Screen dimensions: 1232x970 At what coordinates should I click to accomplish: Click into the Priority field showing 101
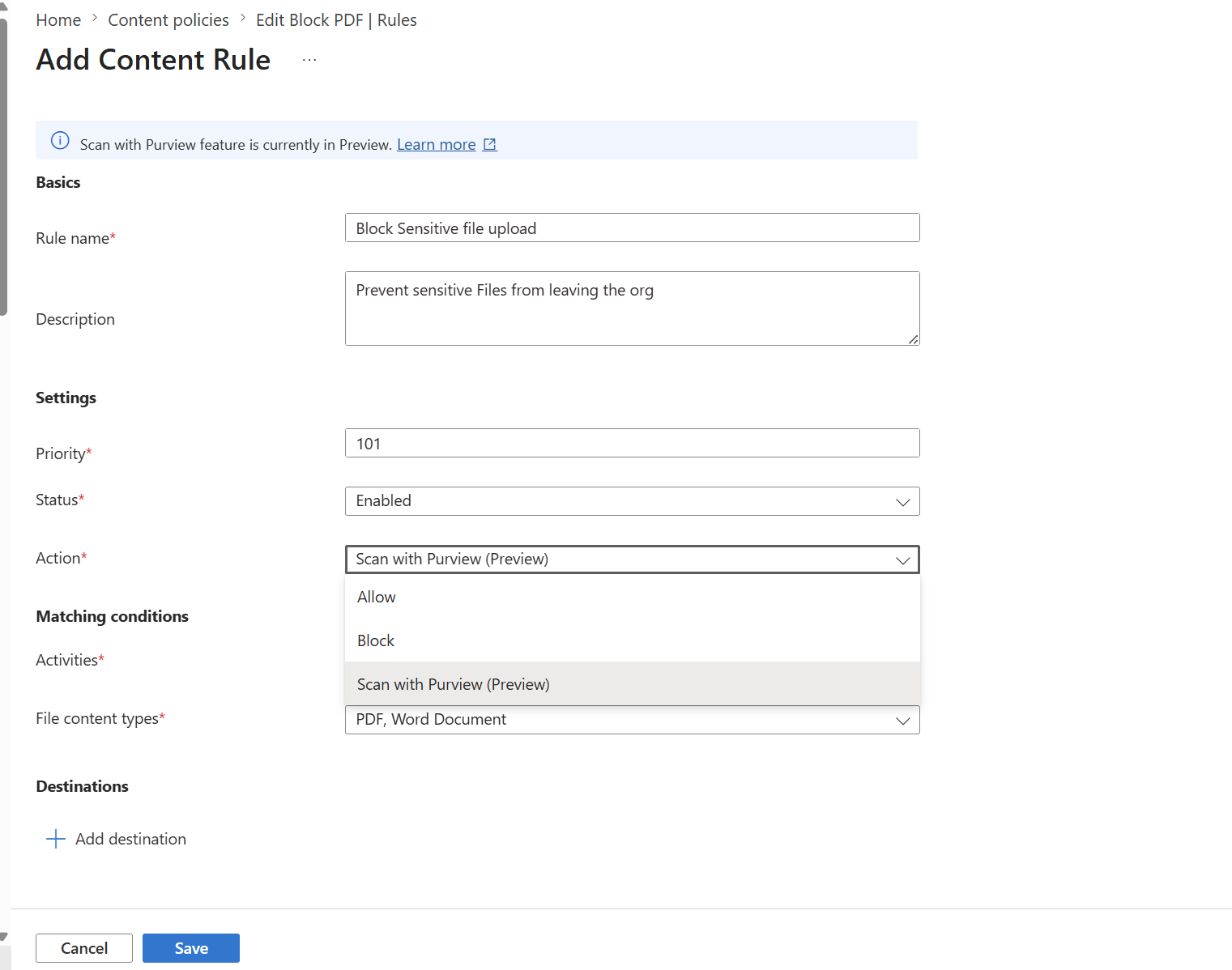coord(632,443)
